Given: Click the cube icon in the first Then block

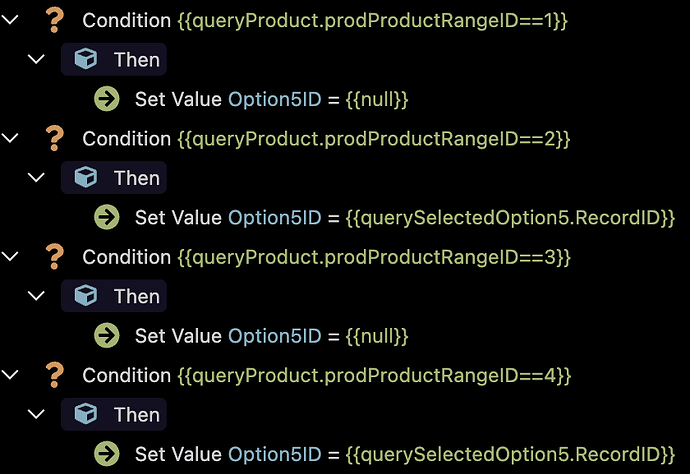Looking at the screenshot, I should tap(85, 59).
